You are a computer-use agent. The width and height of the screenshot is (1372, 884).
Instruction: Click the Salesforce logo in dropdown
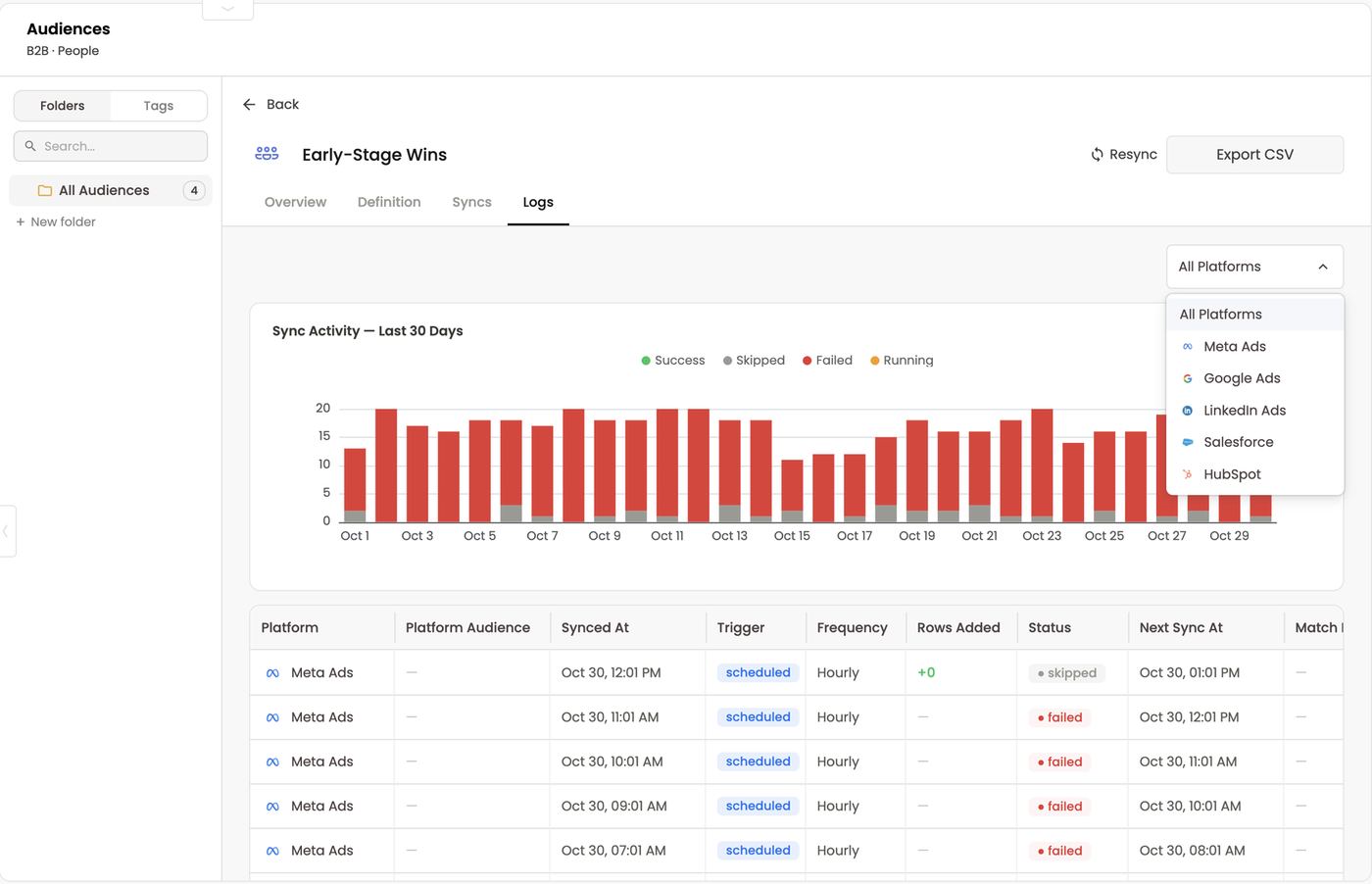tap(1188, 442)
